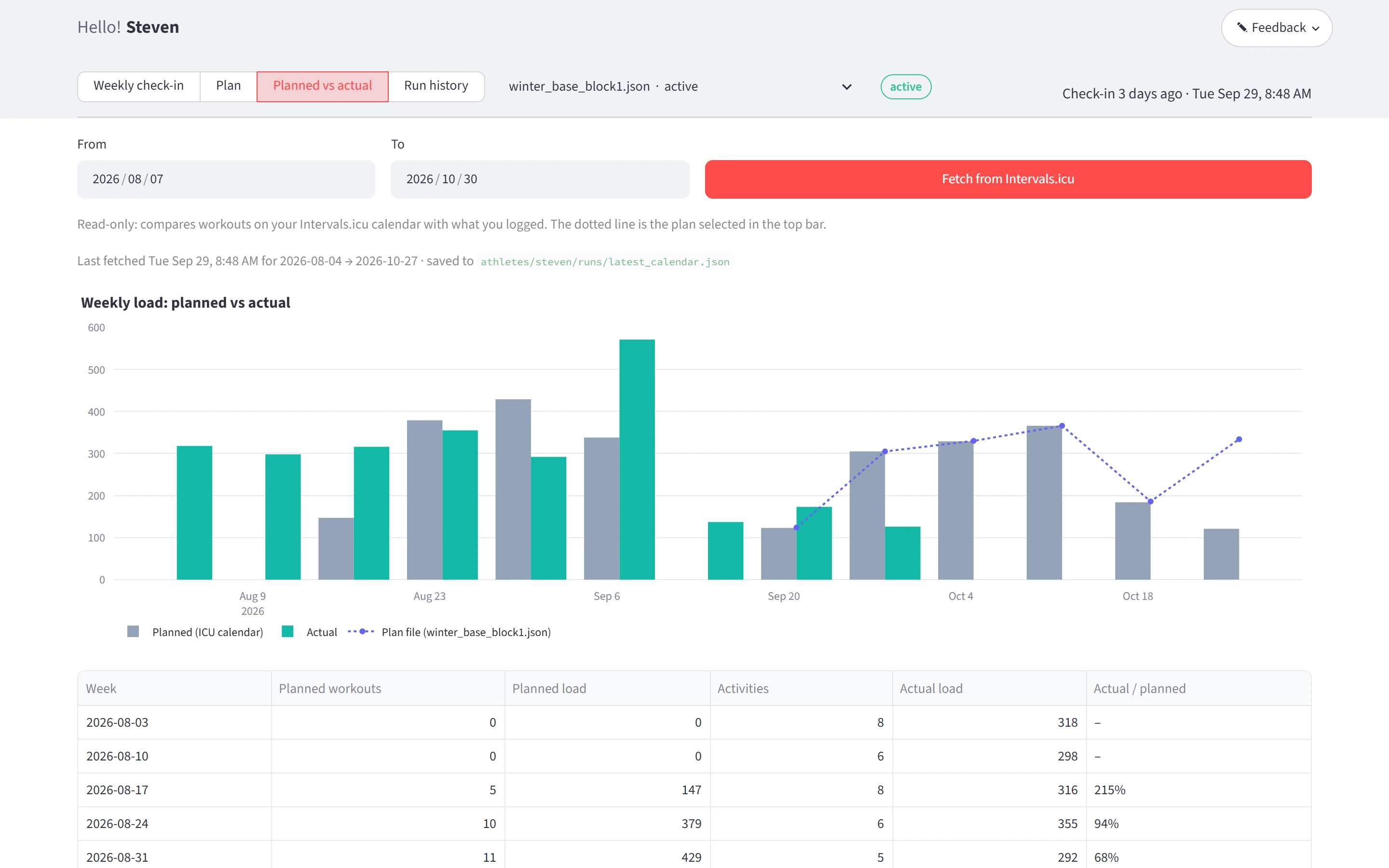The image size is (1389, 868).
Task: Sort by Planned load column header
Action: 607,688
